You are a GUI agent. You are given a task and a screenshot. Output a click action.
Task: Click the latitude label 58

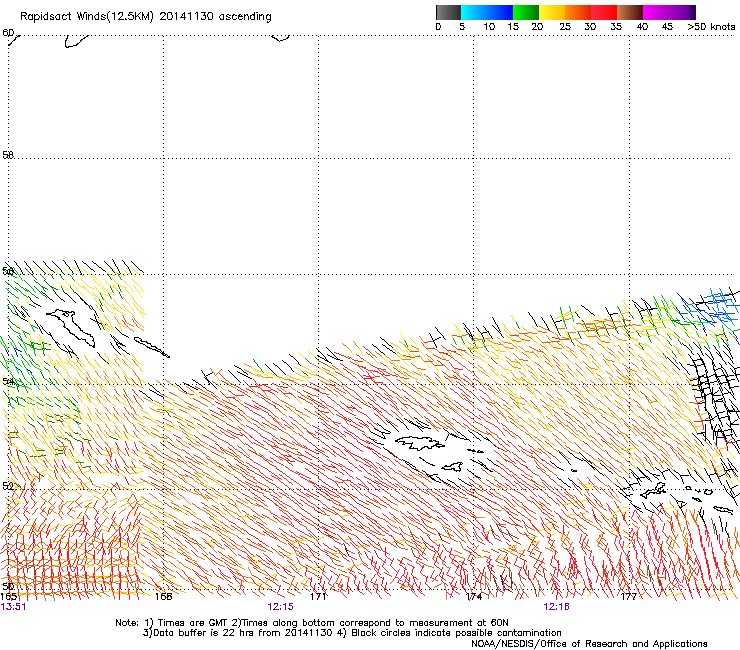8,155
